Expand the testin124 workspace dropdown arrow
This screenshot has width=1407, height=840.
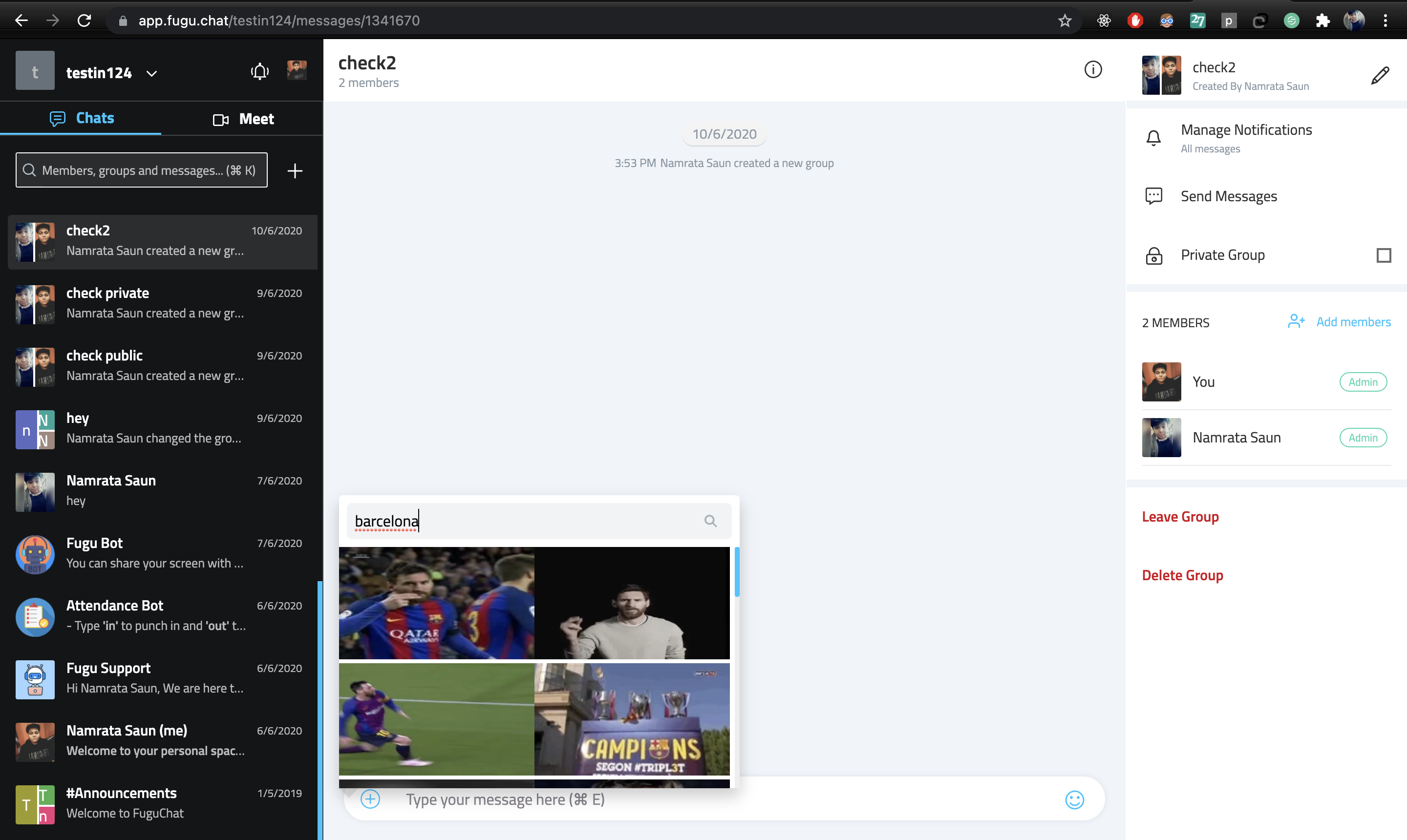click(x=151, y=74)
